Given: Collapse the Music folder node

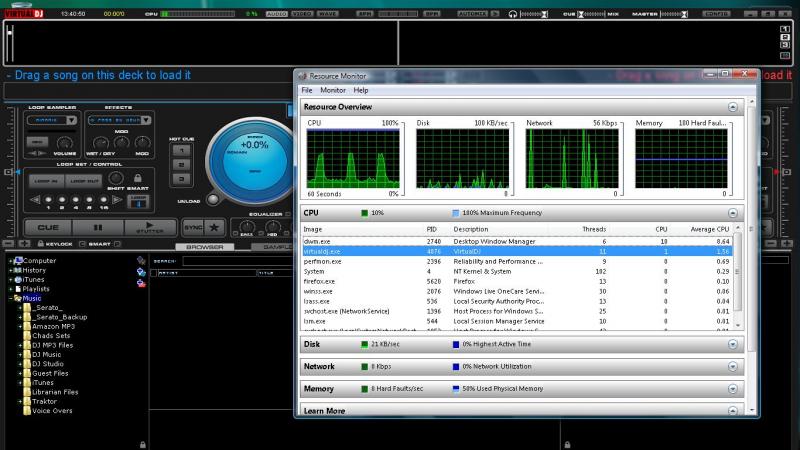Looking at the screenshot, I should [10, 298].
